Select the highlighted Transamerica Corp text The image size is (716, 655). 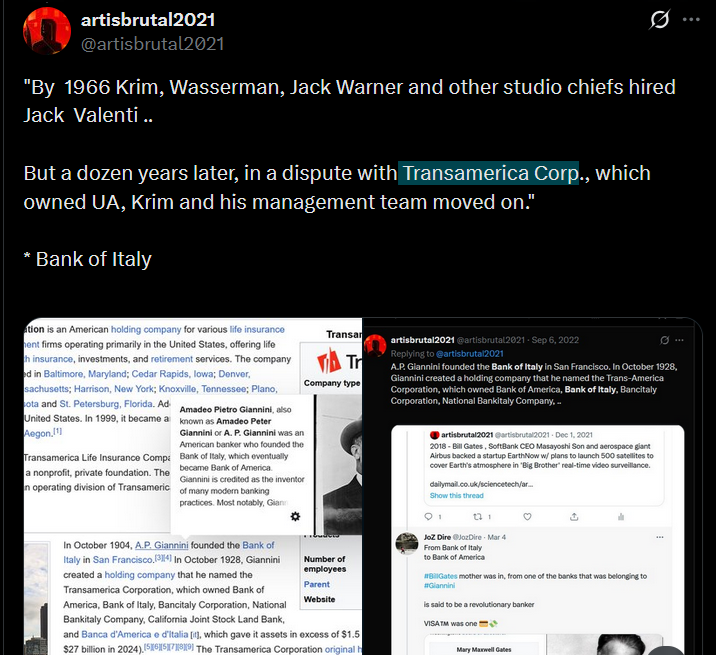[x=489, y=173]
